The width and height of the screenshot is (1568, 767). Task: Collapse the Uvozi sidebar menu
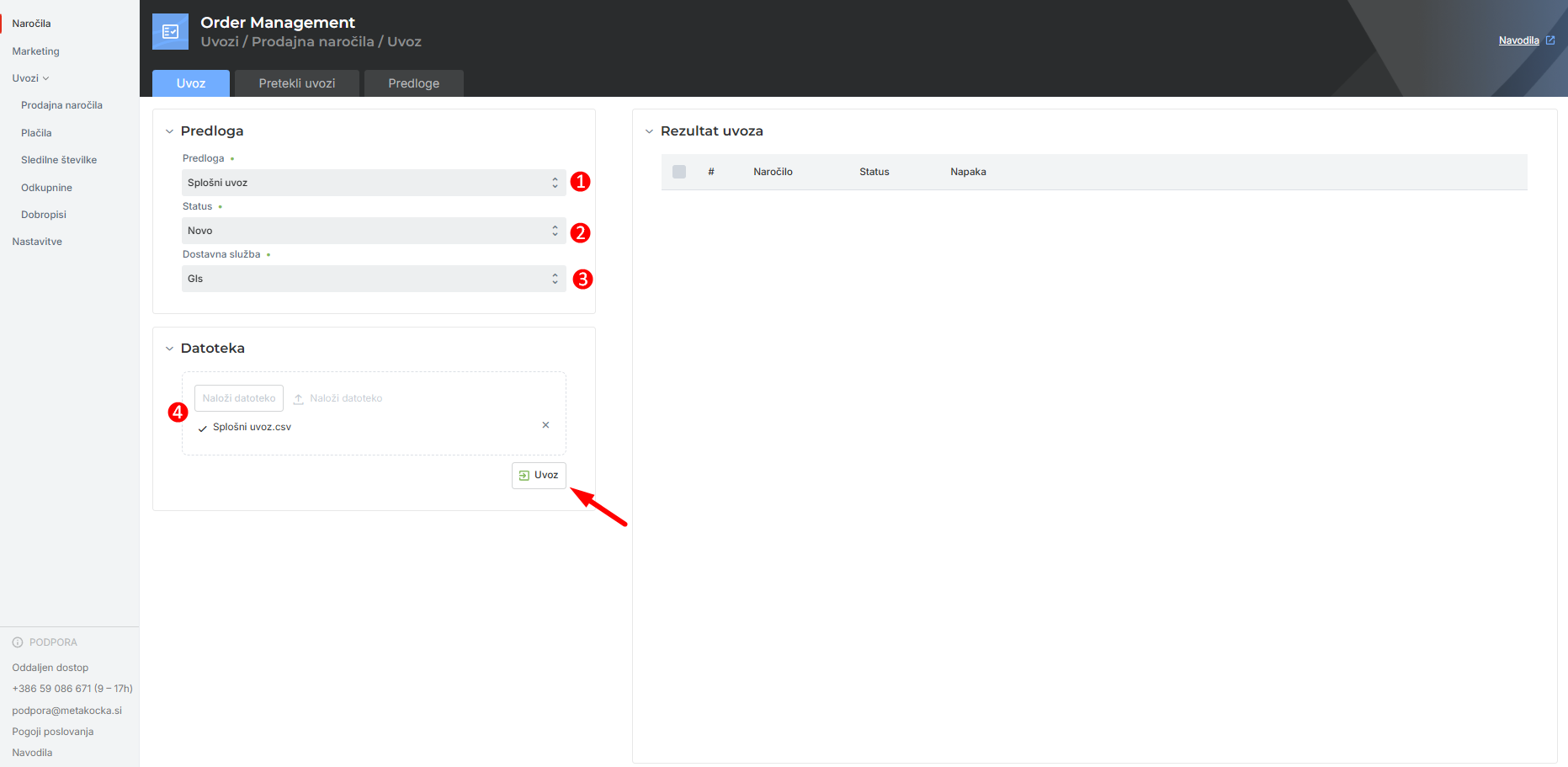tap(30, 78)
